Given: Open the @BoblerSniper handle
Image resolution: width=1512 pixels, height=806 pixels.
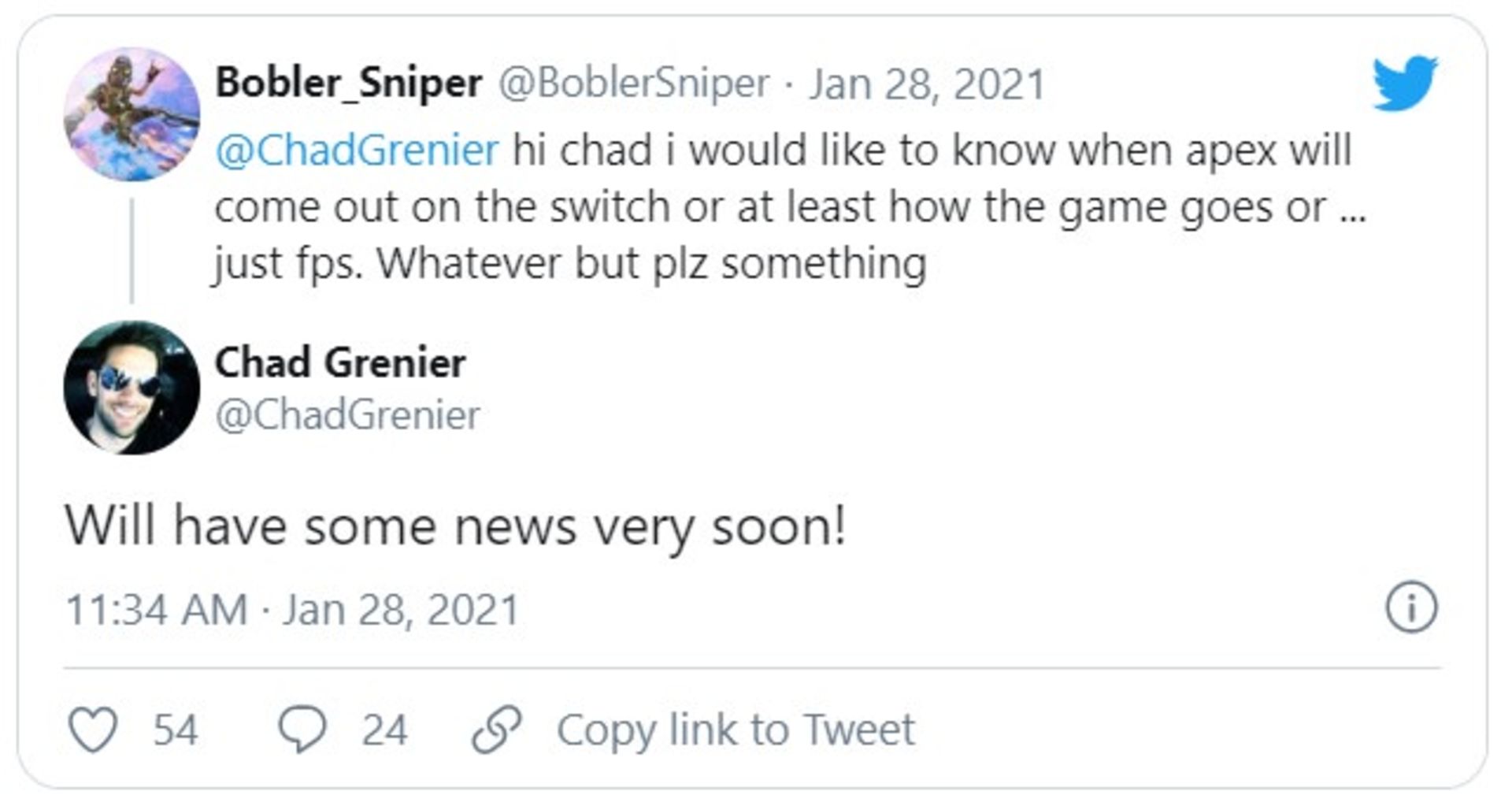Looking at the screenshot, I should coord(634,83).
